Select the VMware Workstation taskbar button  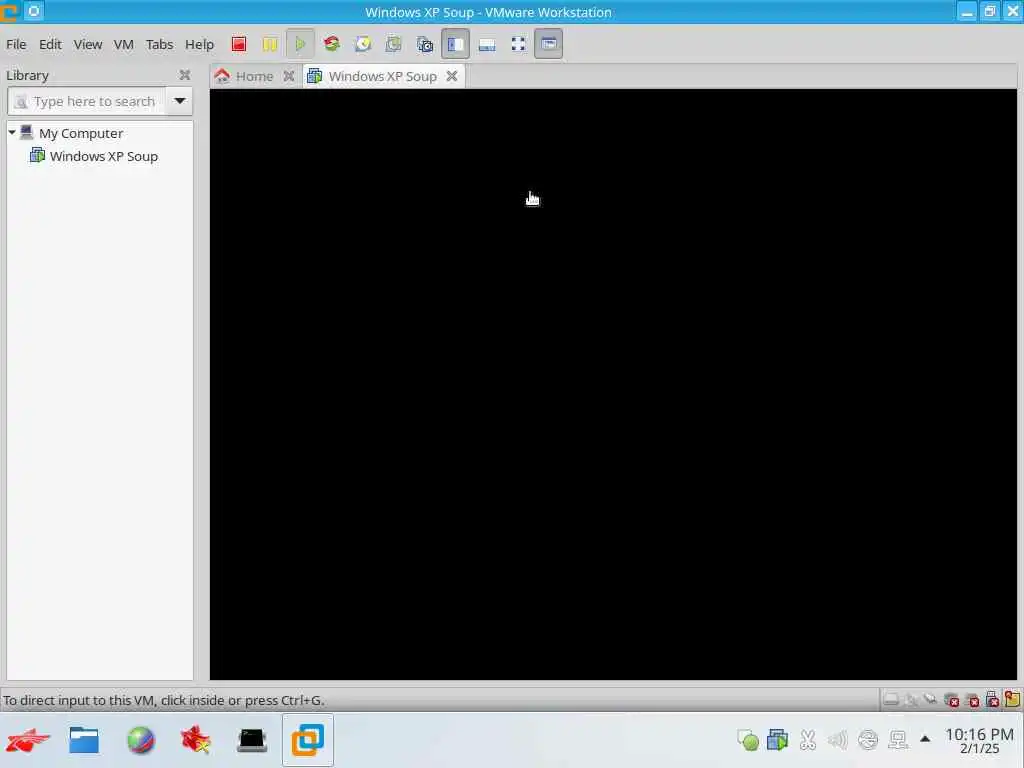[308, 740]
